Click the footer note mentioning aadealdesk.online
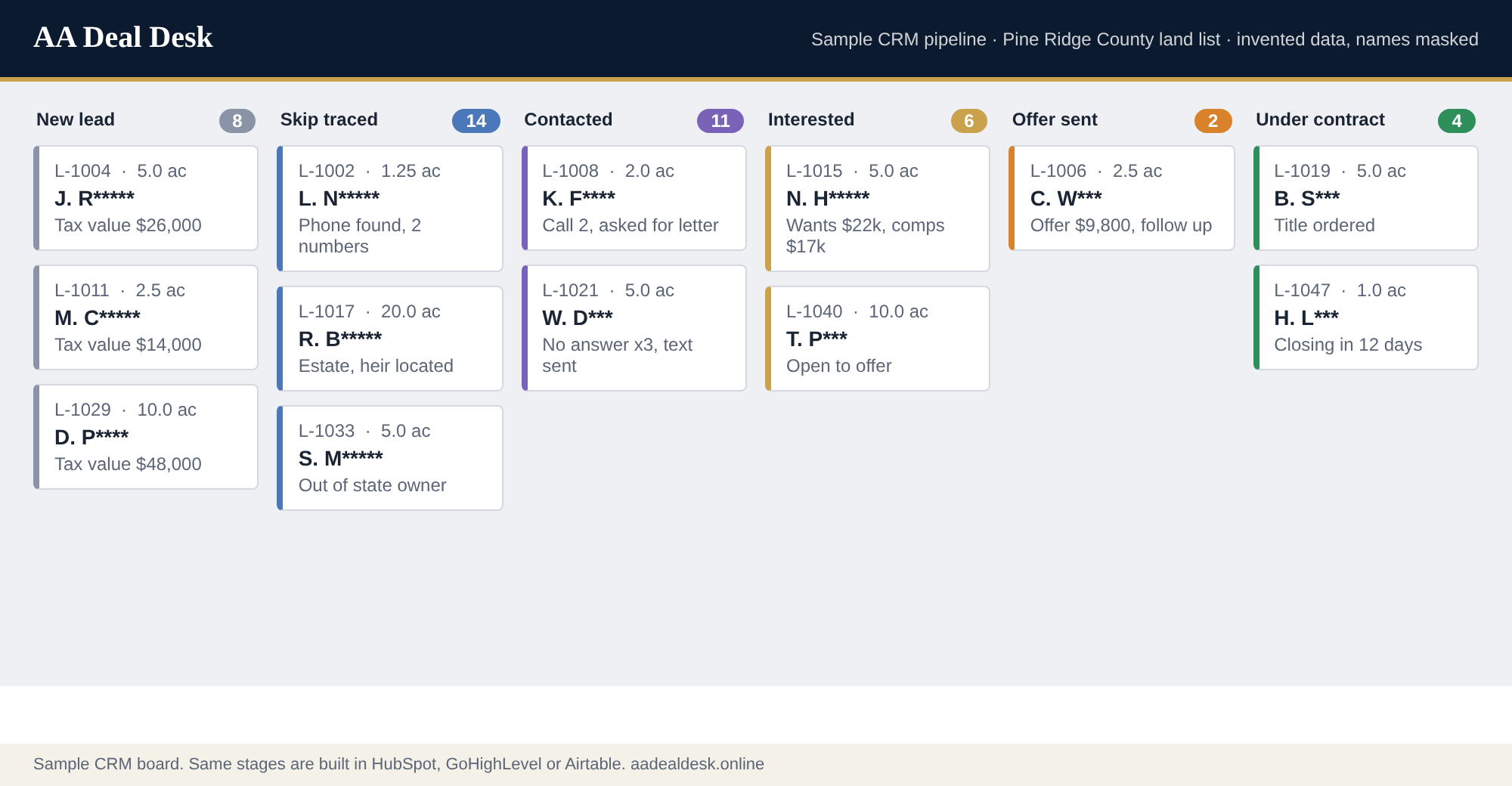The height and width of the screenshot is (786, 1512). point(398,764)
